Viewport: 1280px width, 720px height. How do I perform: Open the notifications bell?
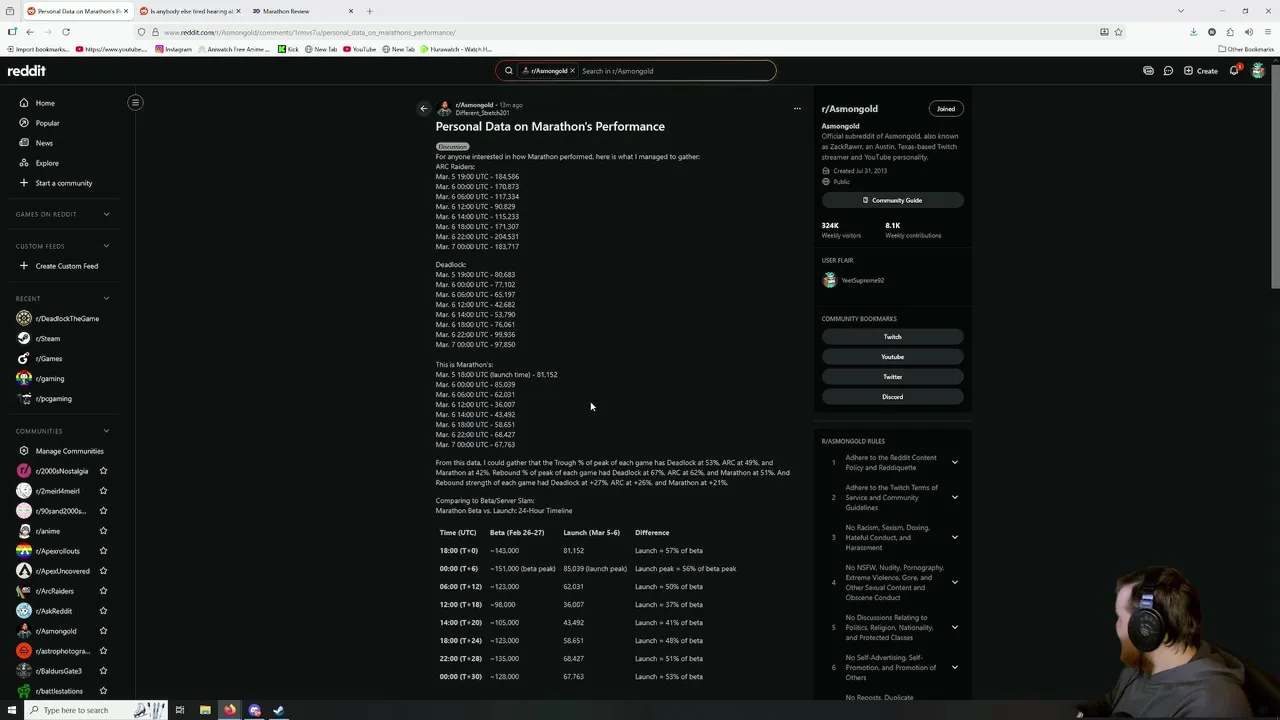coord(1234,71)
